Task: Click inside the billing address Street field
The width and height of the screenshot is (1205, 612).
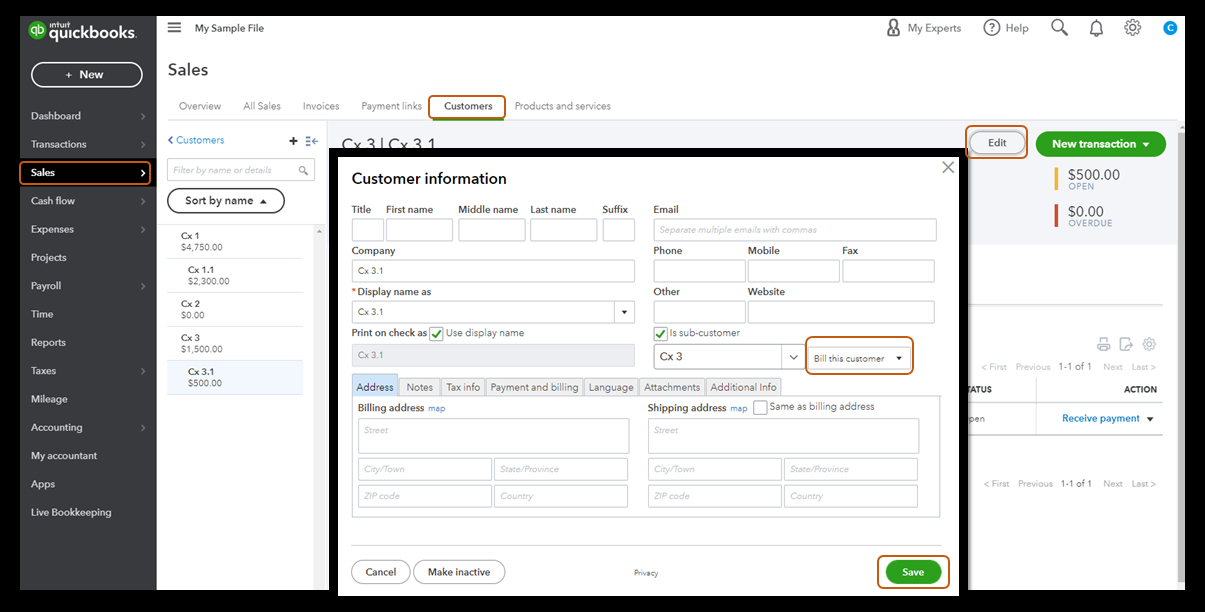Action: tap(492, 435)
